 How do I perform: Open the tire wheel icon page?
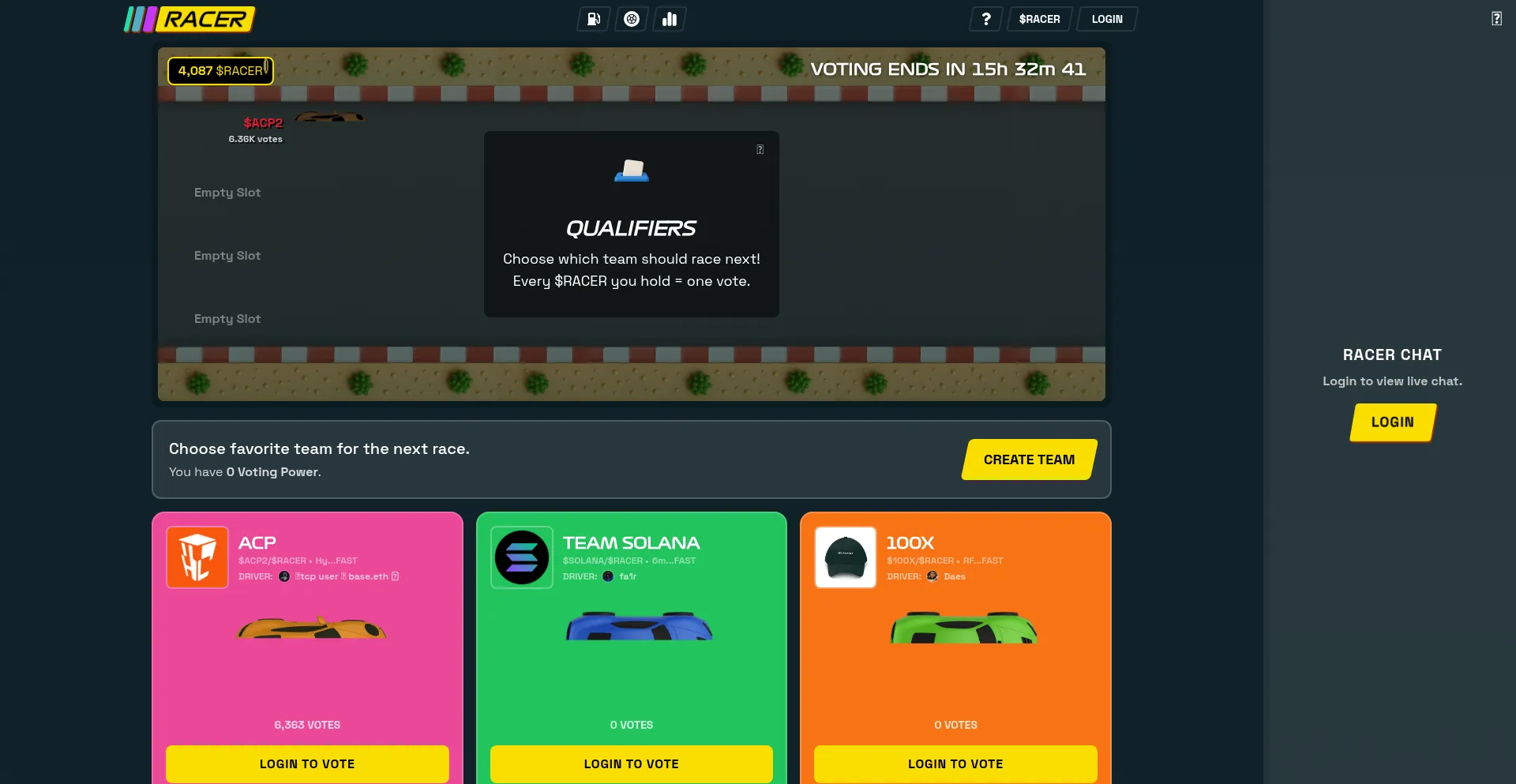(x=632, y=19)
